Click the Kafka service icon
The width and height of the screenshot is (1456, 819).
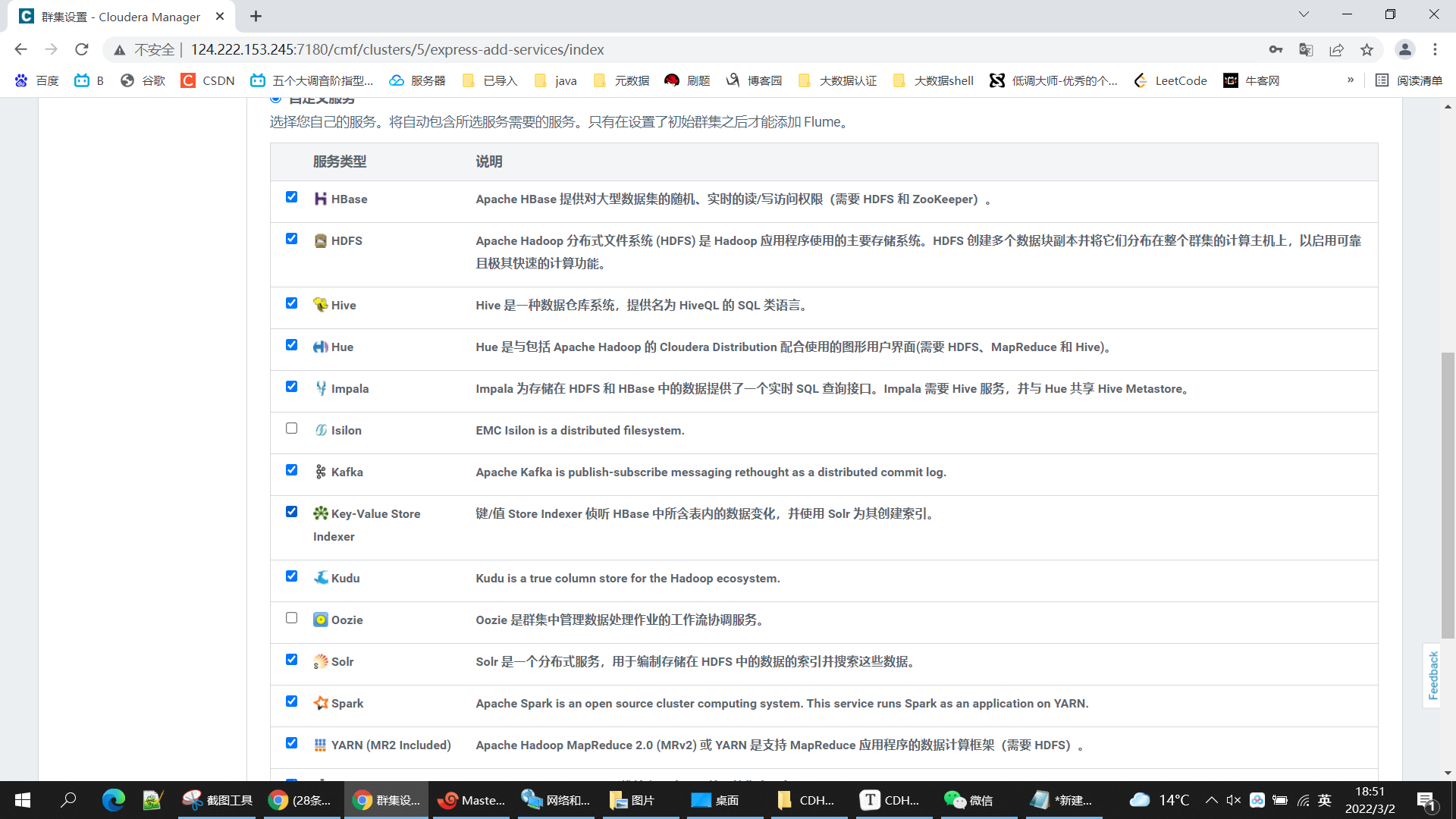(320, 472)
